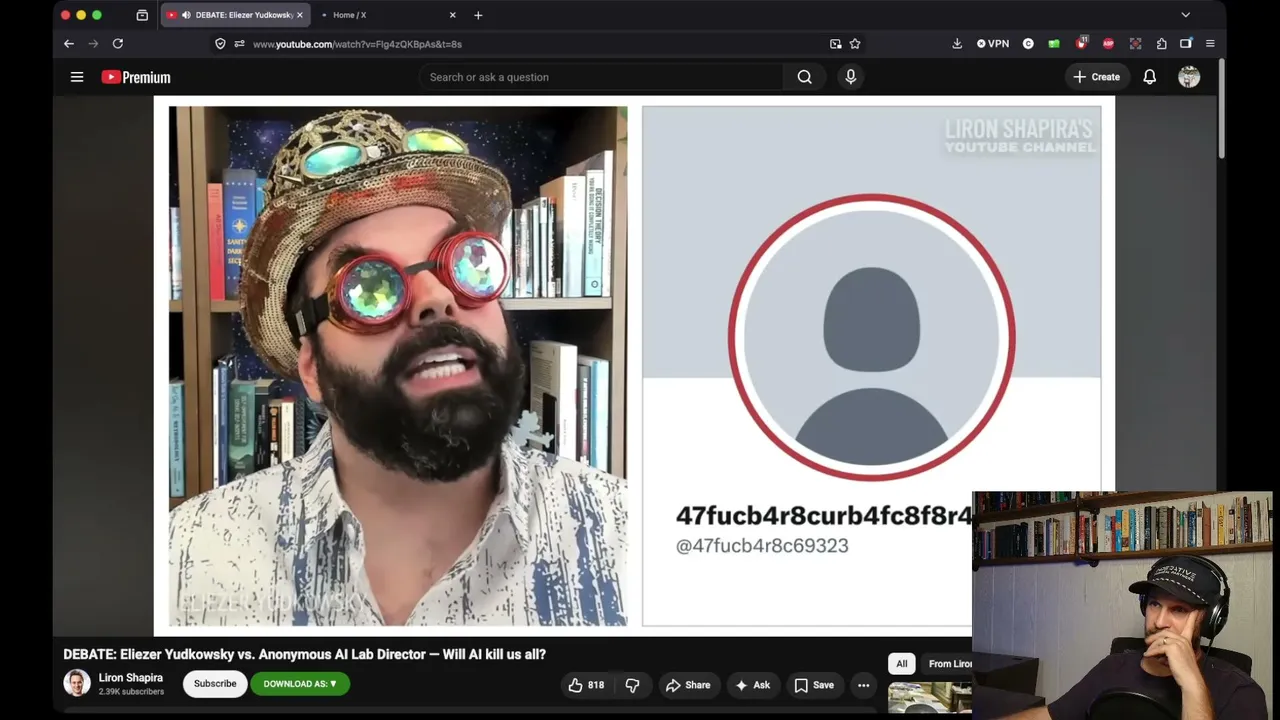List all tabs with the chevron

(1186, 15)
